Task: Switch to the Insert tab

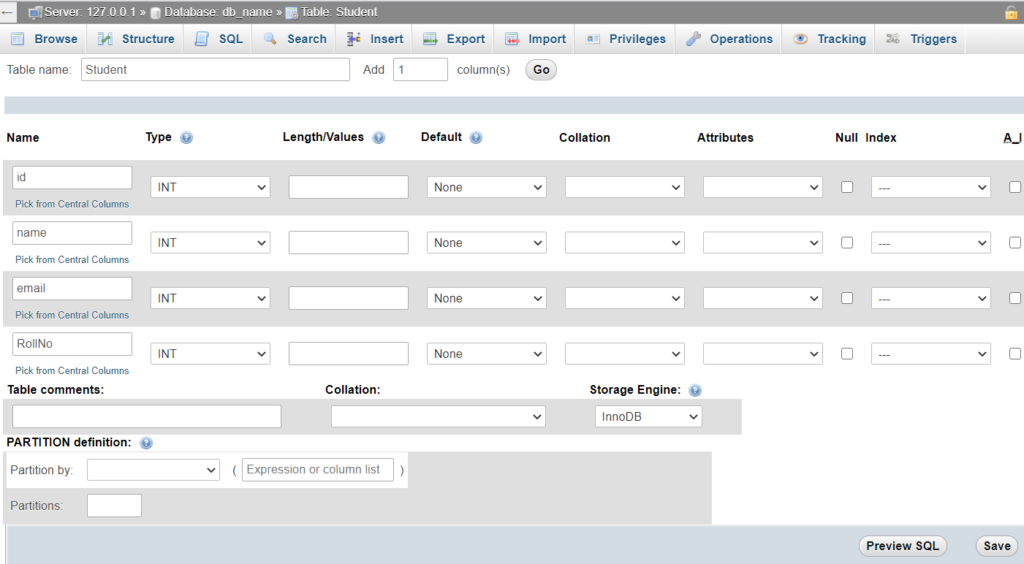Action: (375, 39)
